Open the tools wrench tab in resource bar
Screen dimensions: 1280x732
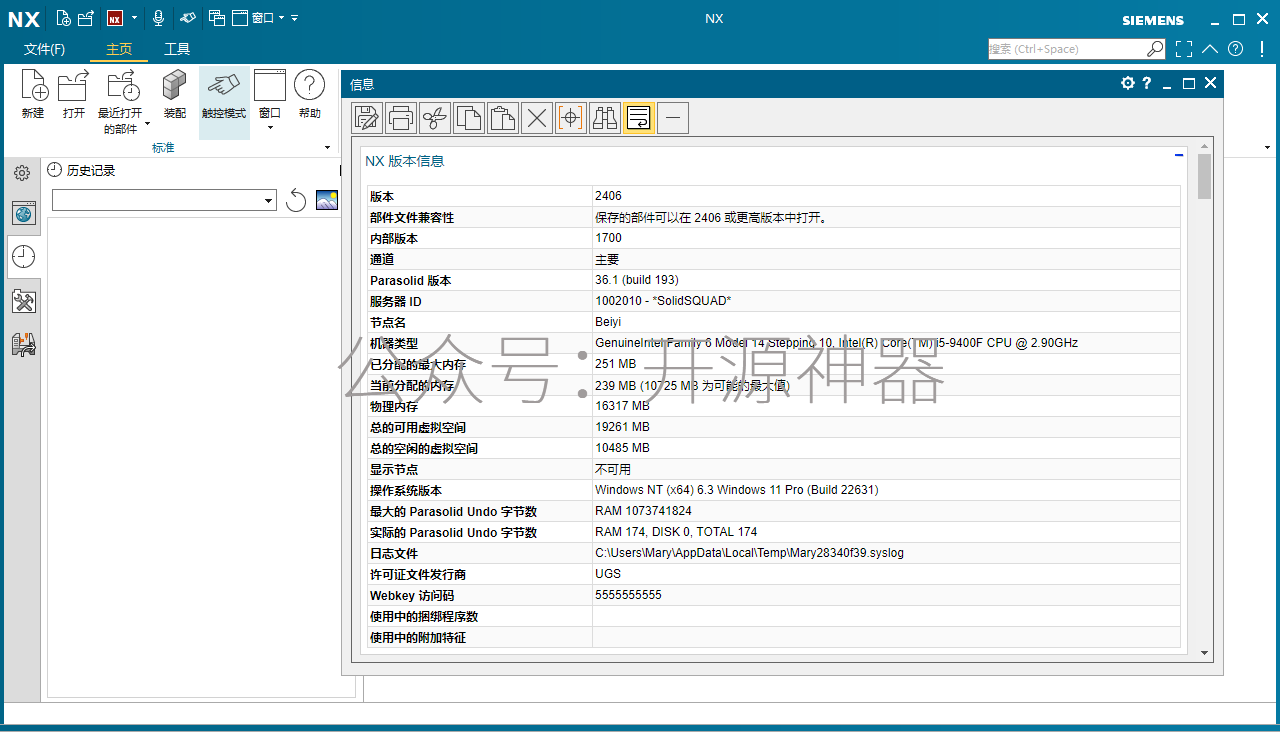click(24, 301)
